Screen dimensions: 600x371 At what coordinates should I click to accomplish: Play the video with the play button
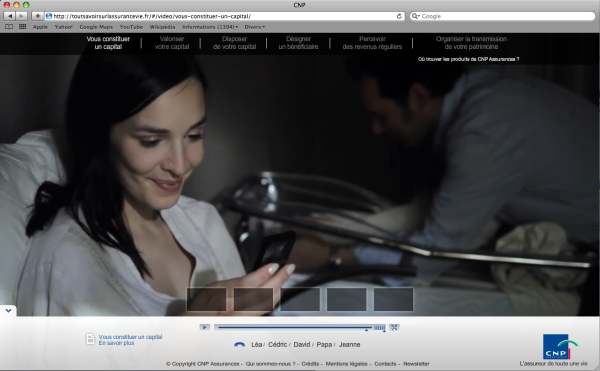pyautogui.click(x=205, y=327)
